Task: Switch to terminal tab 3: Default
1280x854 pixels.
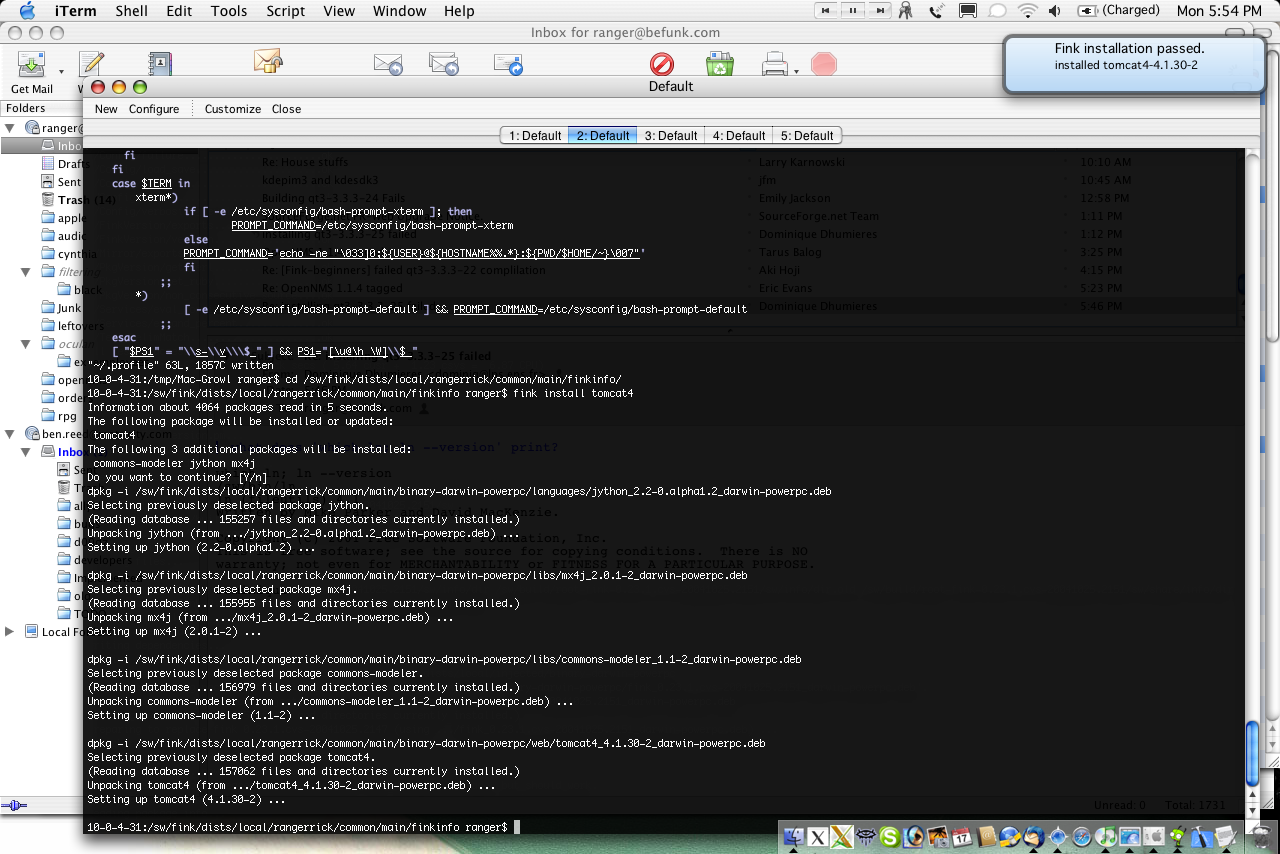Action: (671, 136)
